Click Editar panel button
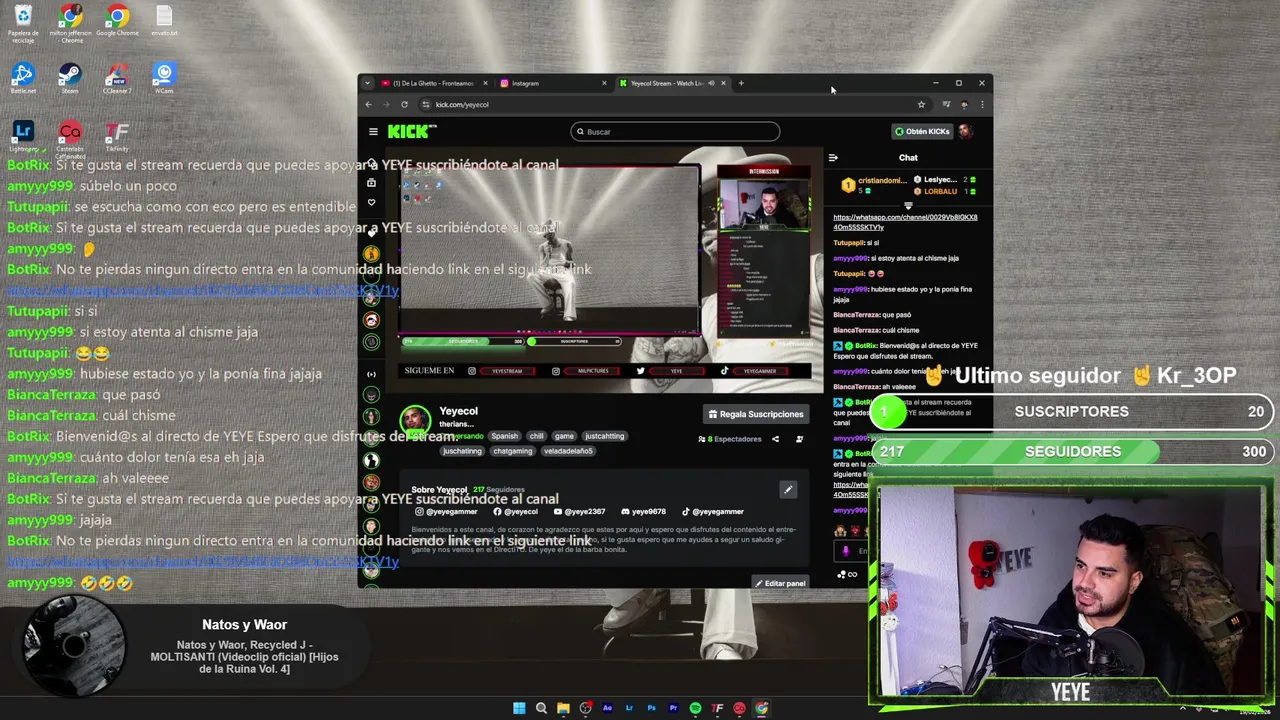 (780, 583)
